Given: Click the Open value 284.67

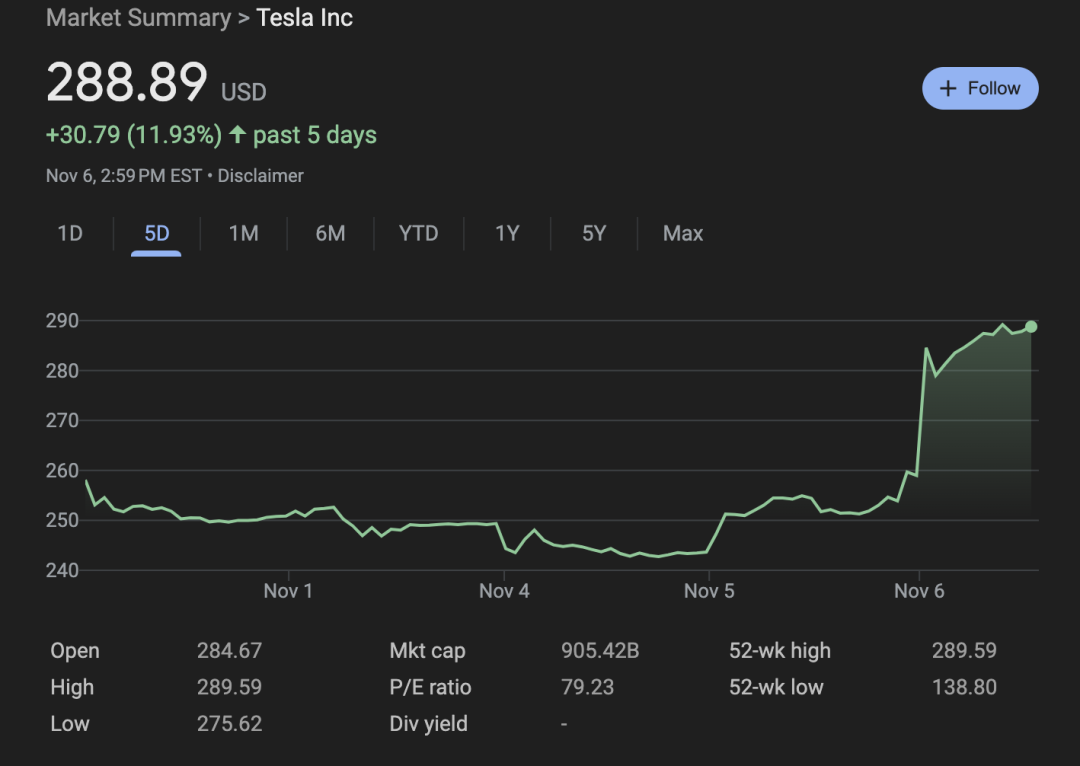Looking at the screenshot, I should pyautogui.click(x=229, y=651).
